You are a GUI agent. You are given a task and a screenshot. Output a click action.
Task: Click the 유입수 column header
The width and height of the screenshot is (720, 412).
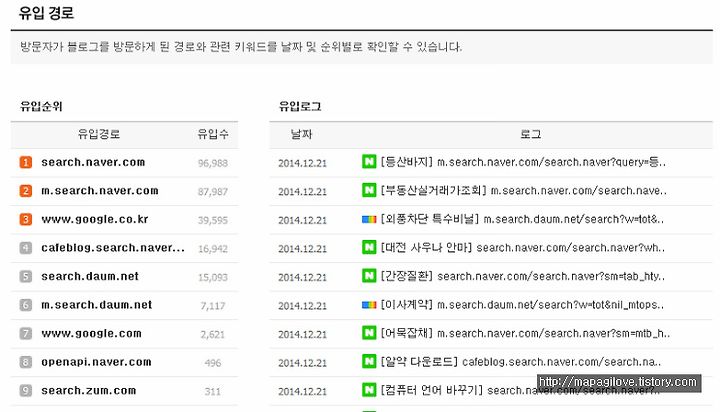[x=213, y=134]
